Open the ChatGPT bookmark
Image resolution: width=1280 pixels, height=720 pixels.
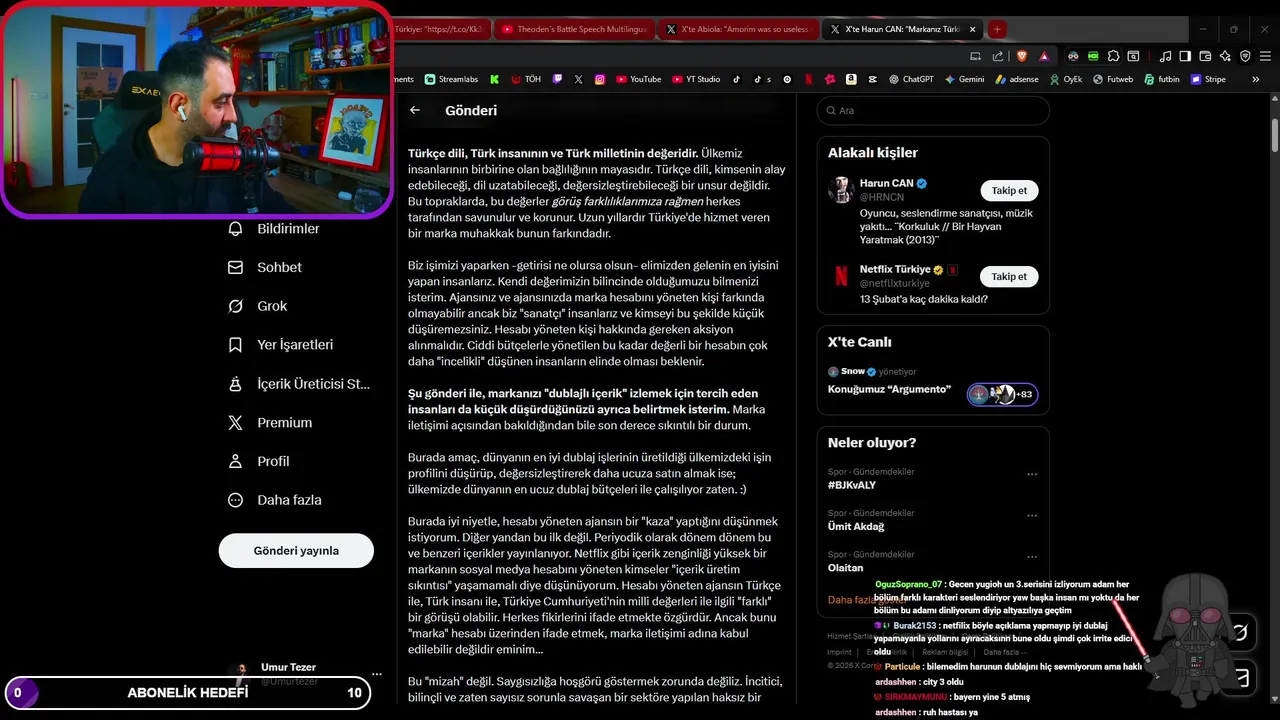(910, 79)
